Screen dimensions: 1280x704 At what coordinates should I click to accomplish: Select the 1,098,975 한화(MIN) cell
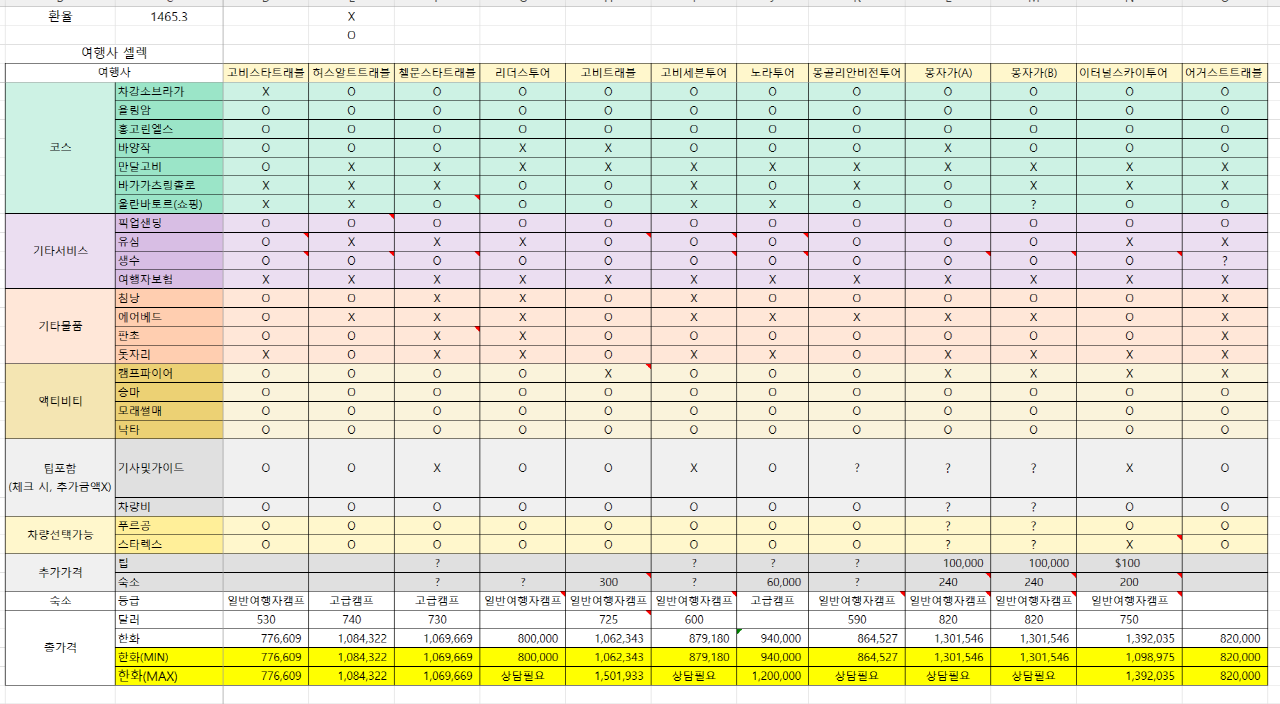(1129, 657)
